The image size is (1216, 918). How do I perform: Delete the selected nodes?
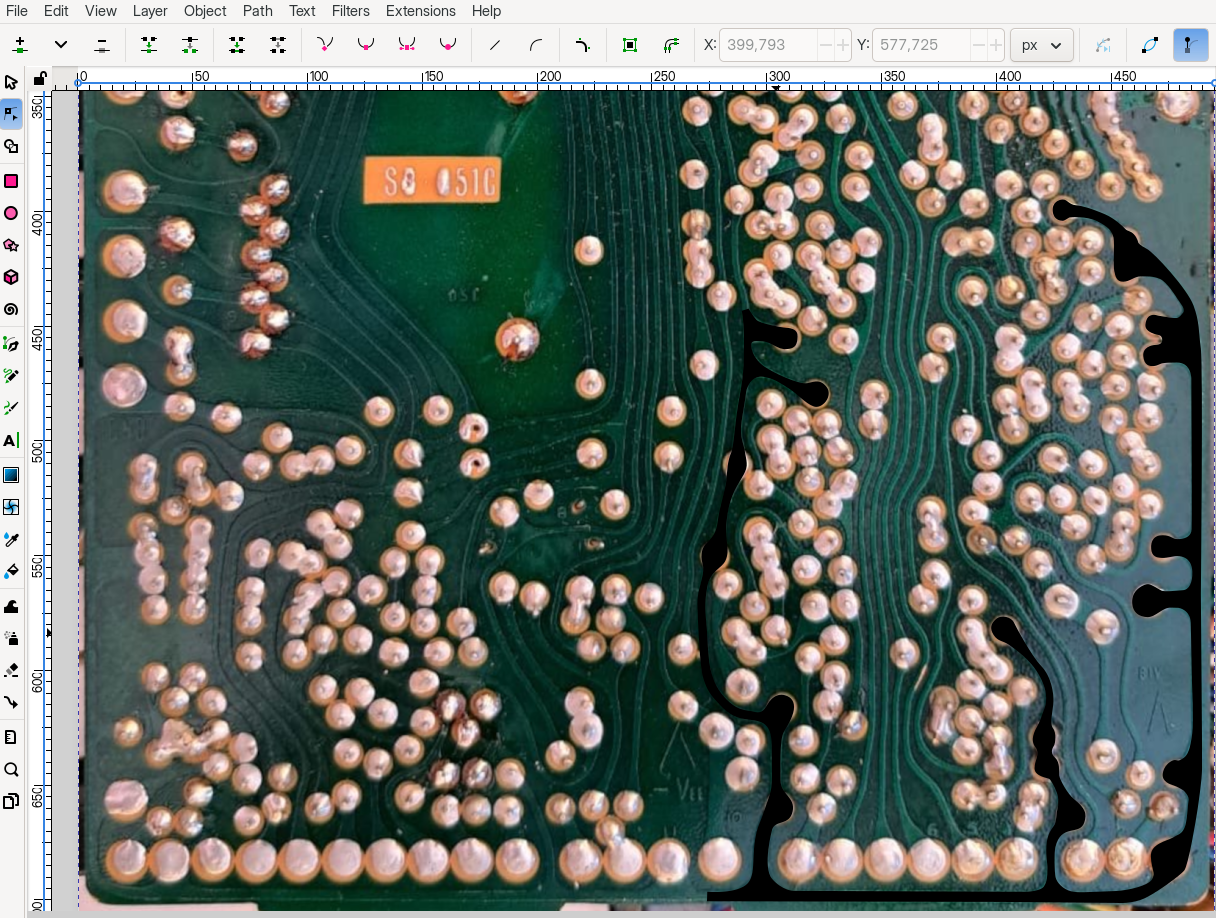(x=101, y=44)
